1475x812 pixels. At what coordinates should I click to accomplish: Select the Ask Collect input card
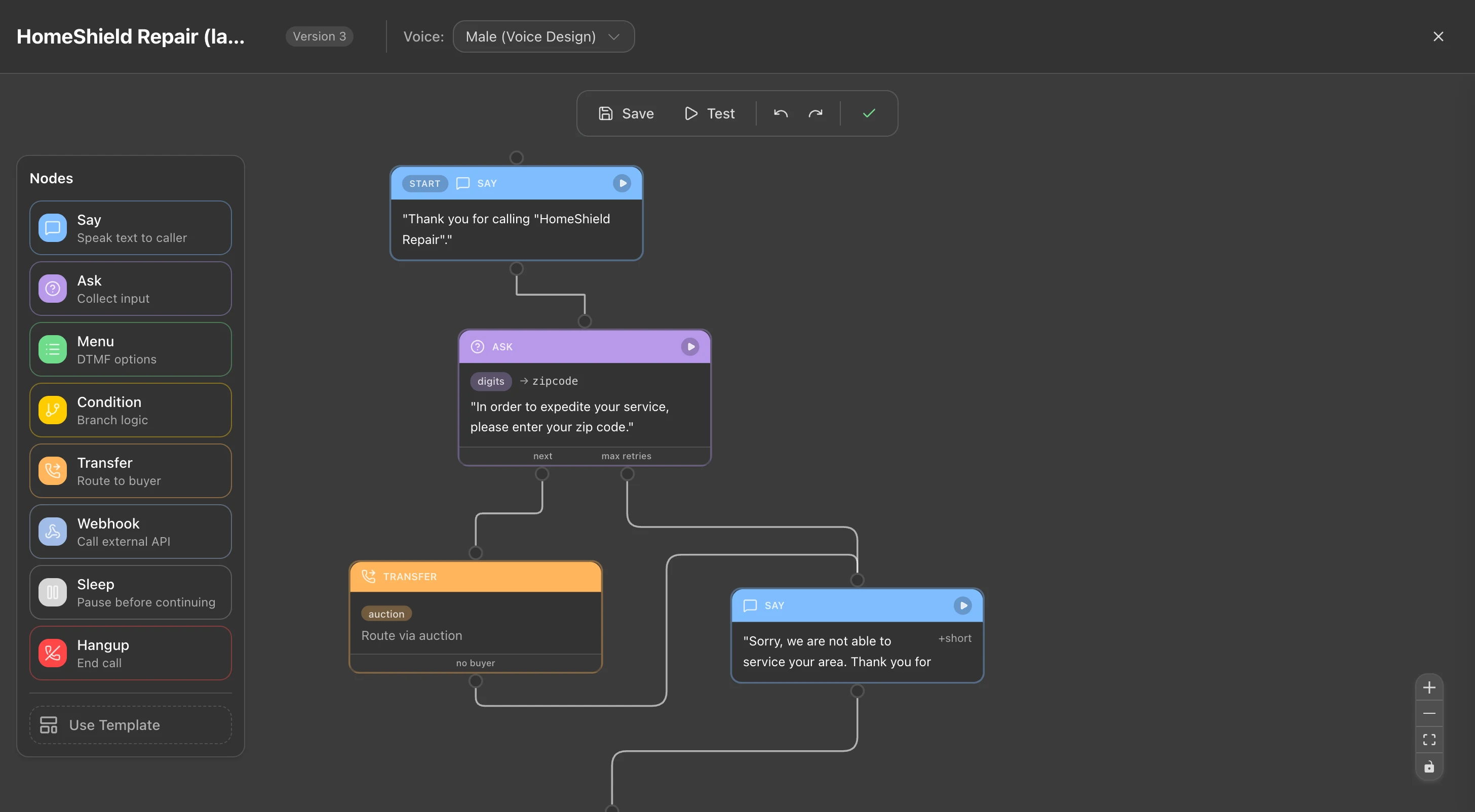[x=131, y=289]
